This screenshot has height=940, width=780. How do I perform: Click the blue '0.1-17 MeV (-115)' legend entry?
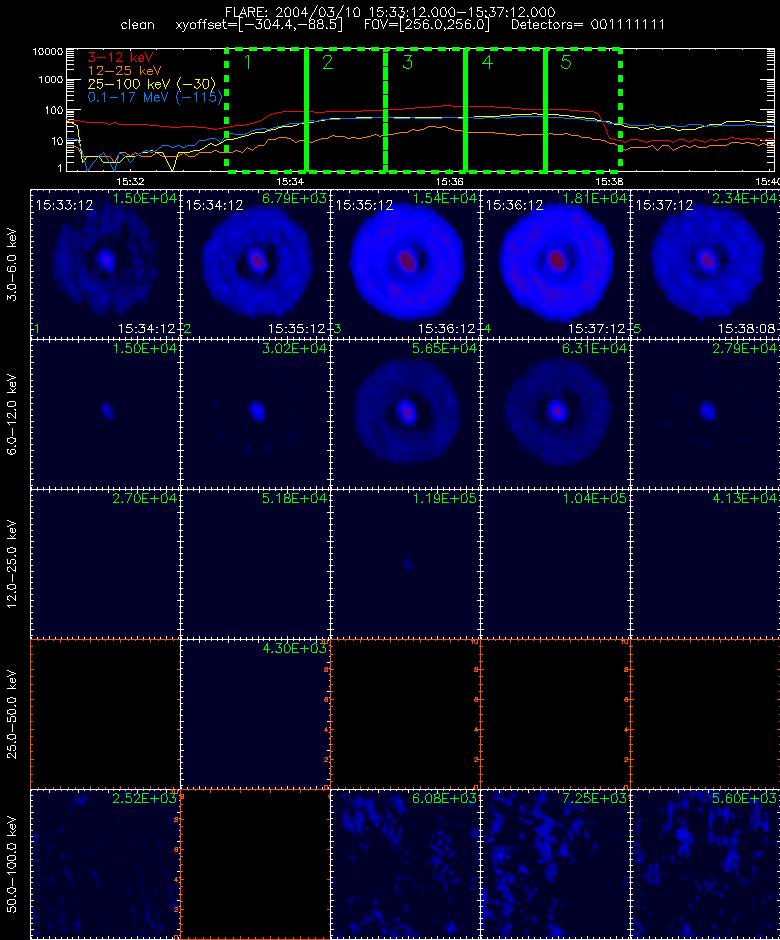pyautogui.click(x=155, y=97)
